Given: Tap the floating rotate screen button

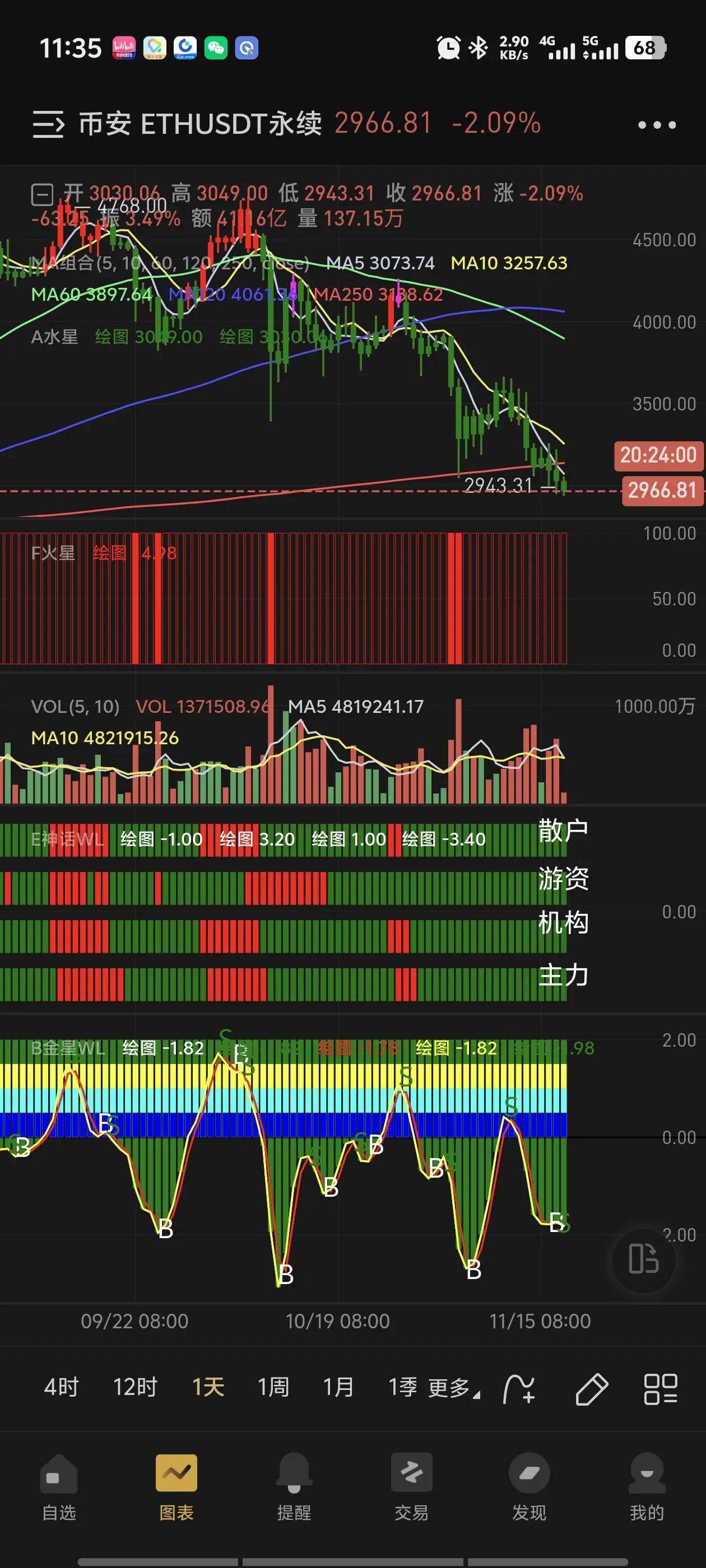Looking at the screenshot, I should click(x=643, y=1259).
